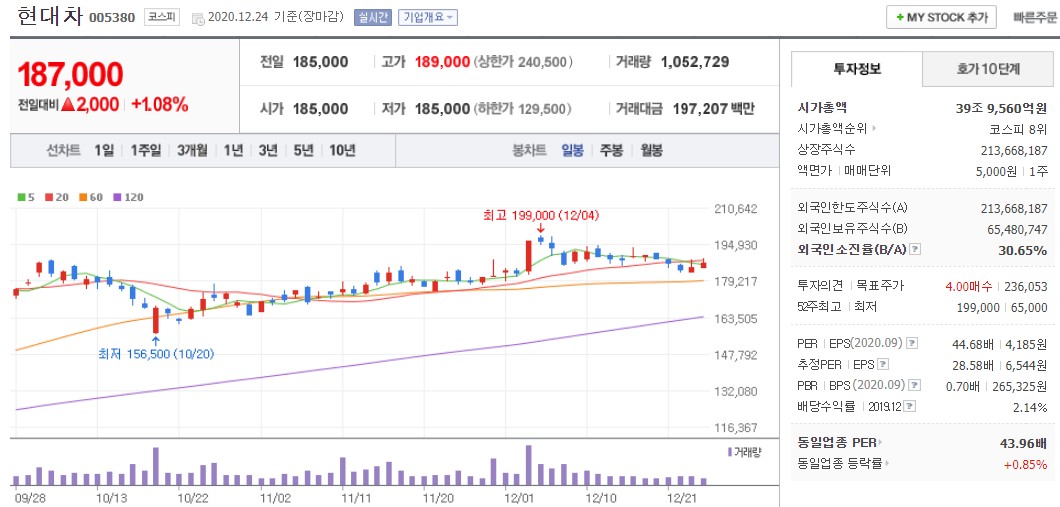Select the 10년 line chart period

(342, 150)
